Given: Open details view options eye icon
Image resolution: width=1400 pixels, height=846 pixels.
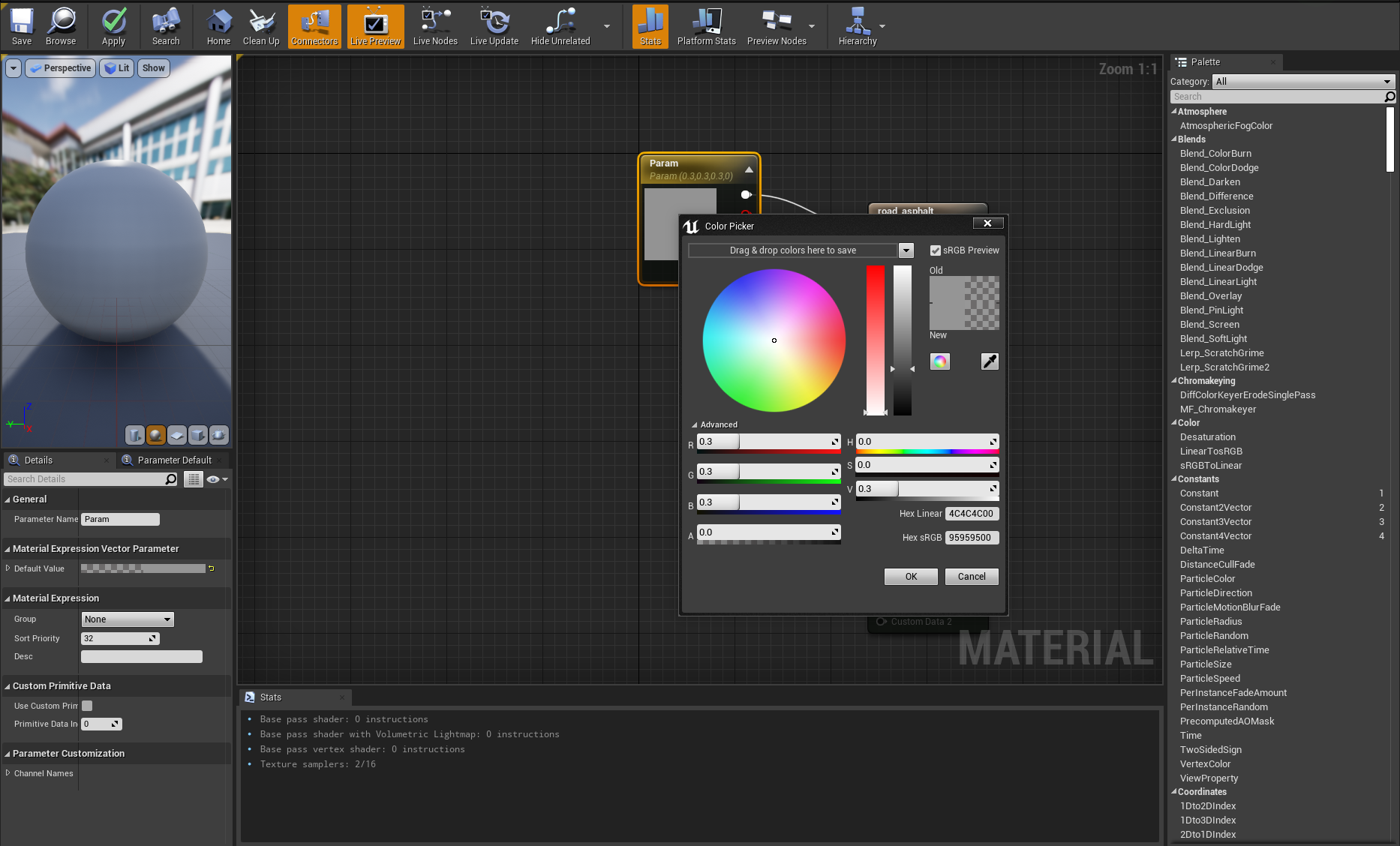Looking at the screenshot, I should [217, 479].
